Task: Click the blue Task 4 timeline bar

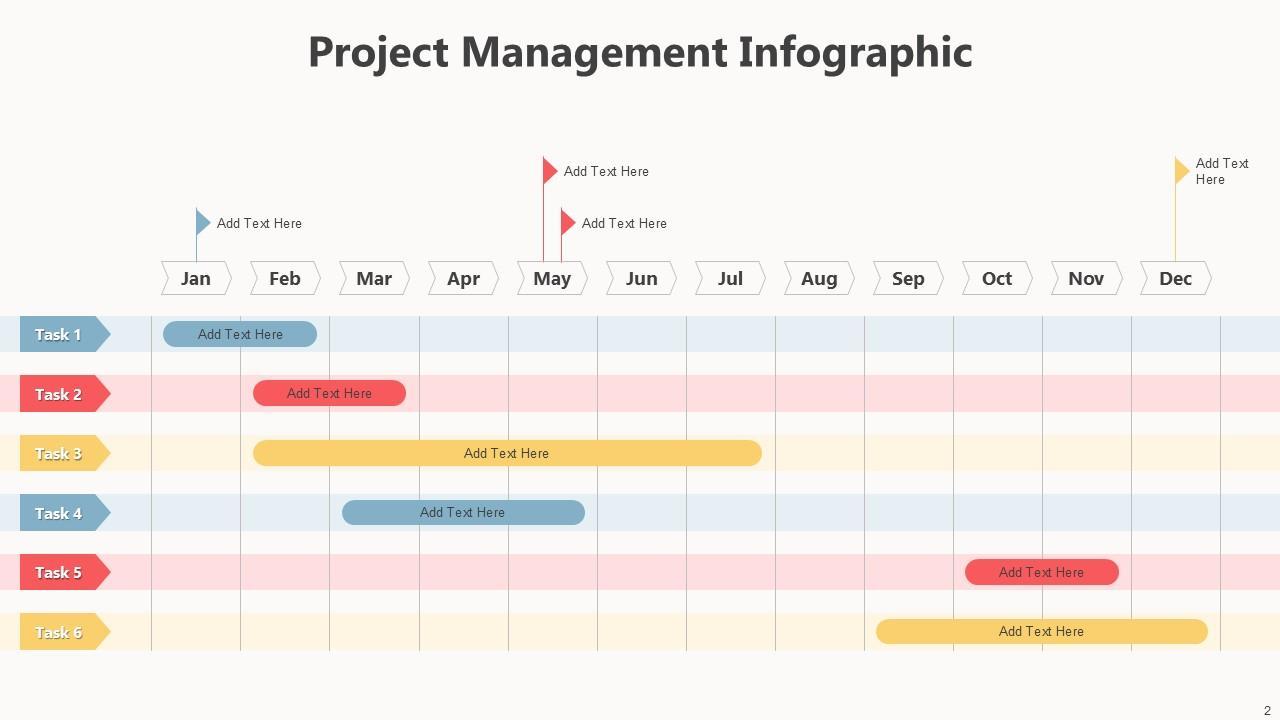Action: click(x=463, y=513)
